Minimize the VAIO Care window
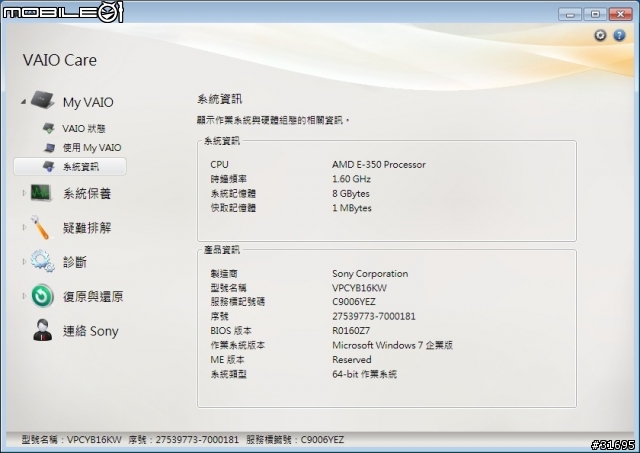The height and width of the screenshot is (453, 640). click(570, 14)
